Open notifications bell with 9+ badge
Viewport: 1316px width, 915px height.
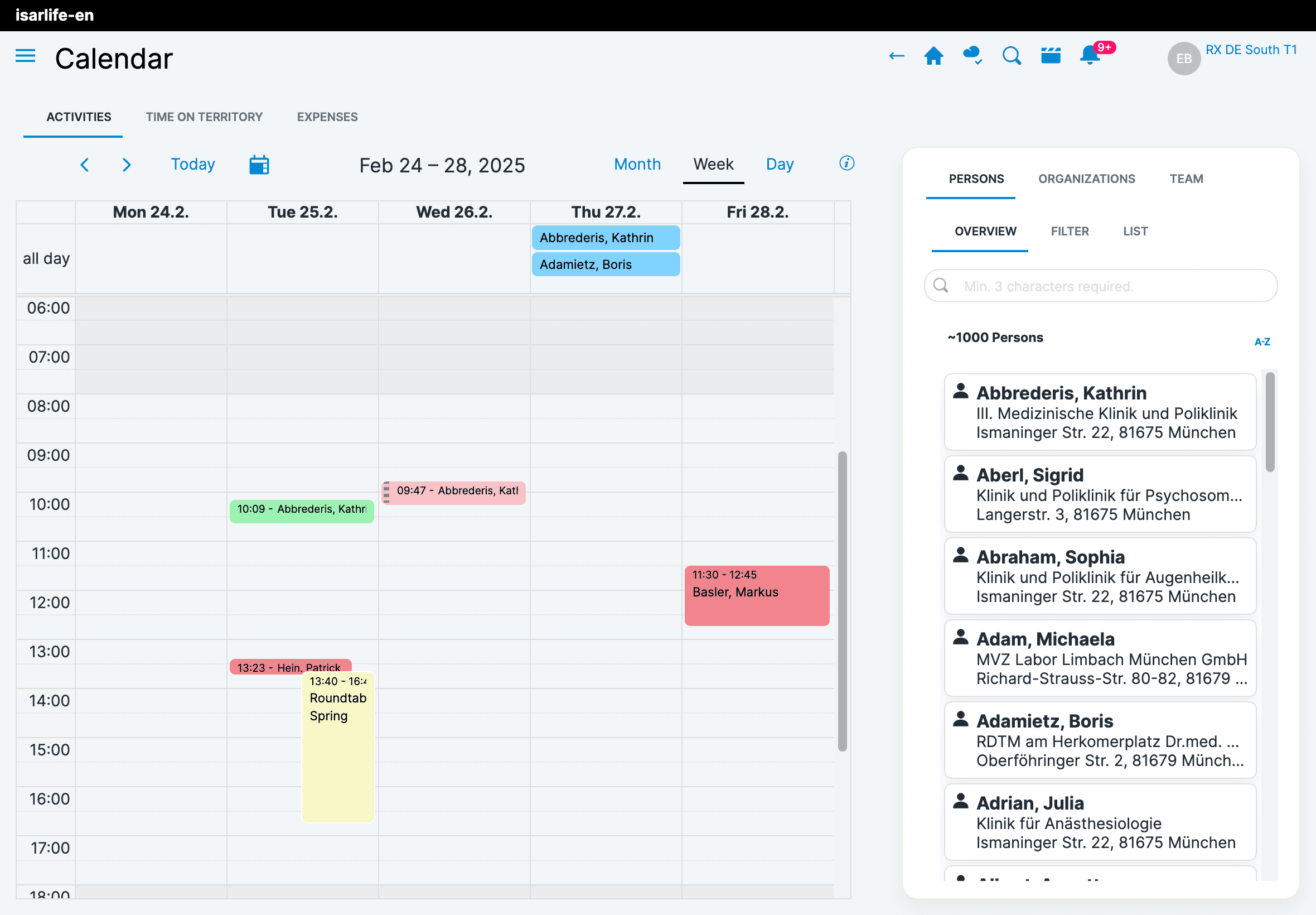point(1090,56)
